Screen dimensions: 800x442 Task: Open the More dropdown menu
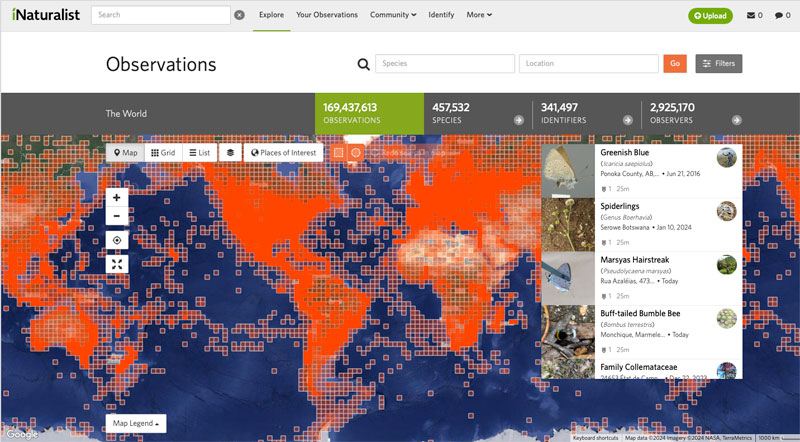[479, 15]
